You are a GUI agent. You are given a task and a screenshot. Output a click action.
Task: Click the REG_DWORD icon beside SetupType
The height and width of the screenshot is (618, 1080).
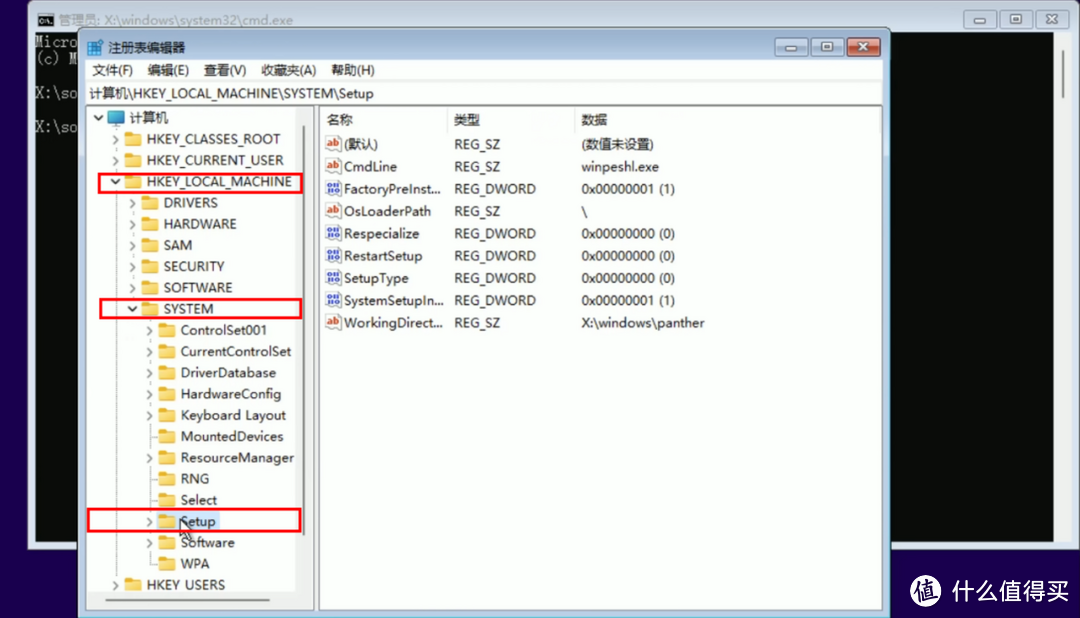pyautogui.click(x=332, y=278)
